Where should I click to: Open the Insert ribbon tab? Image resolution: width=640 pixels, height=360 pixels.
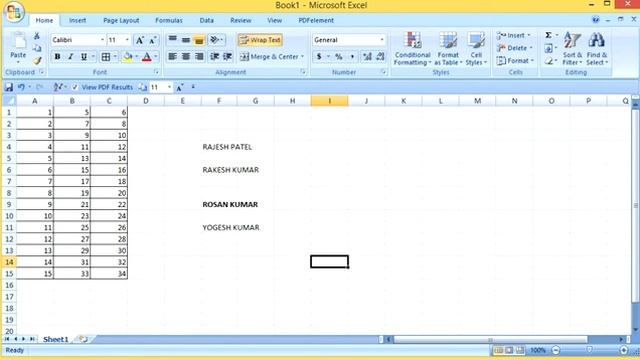[x=77, y=20]
